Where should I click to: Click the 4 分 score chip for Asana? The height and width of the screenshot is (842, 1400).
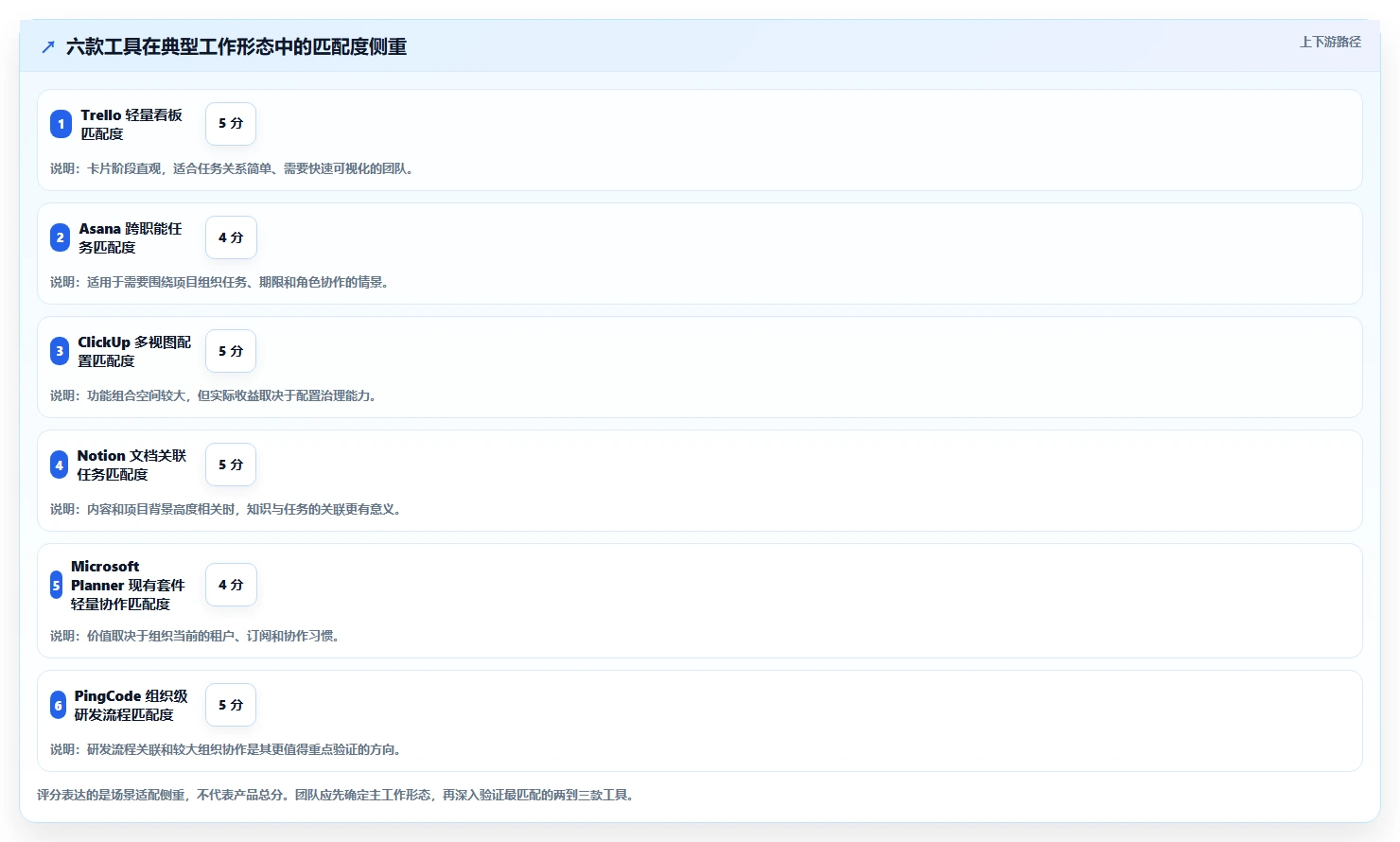tap(231, 237)
